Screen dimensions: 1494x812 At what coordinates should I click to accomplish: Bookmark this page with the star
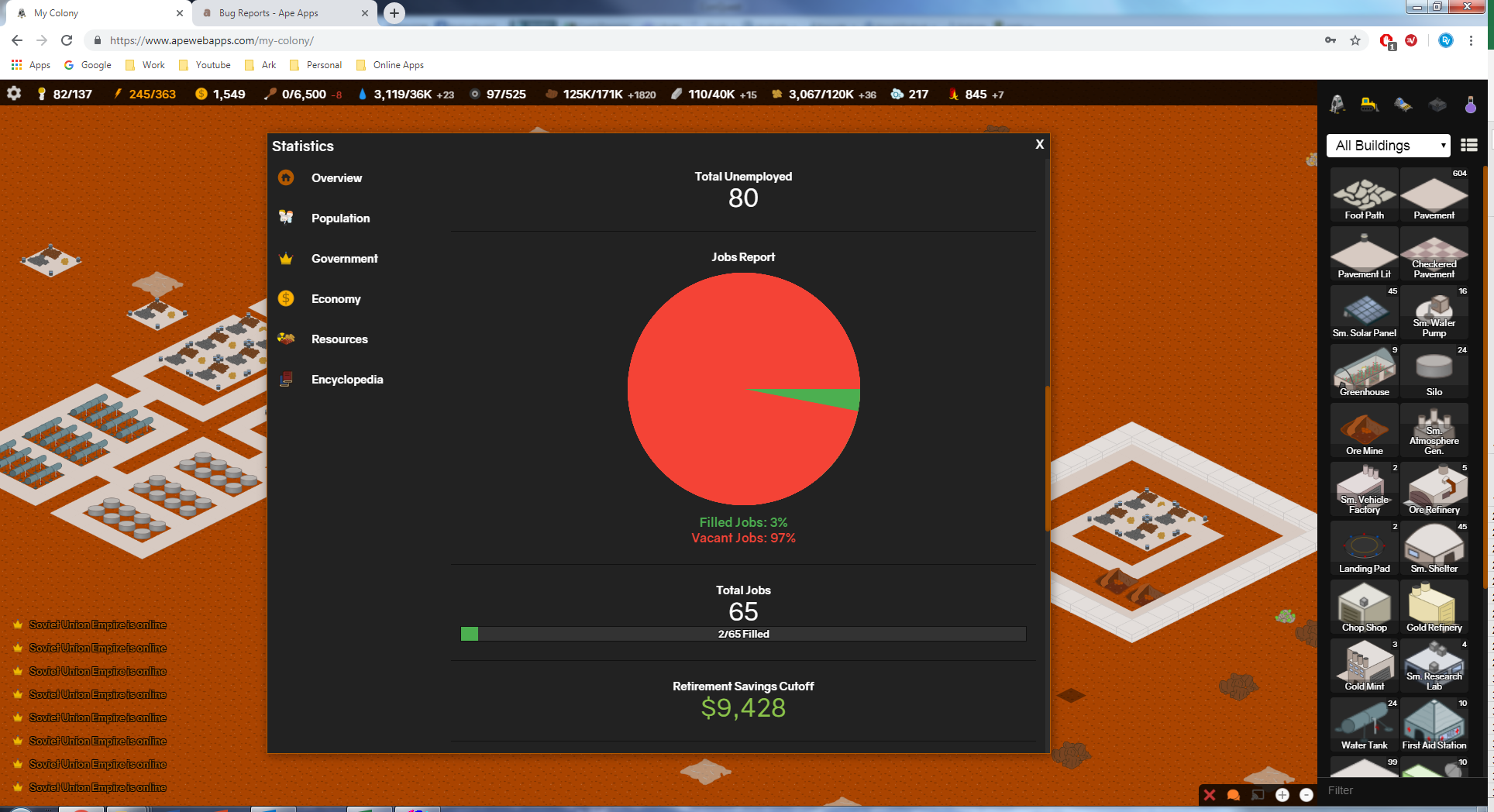(x=1355, y=40)
